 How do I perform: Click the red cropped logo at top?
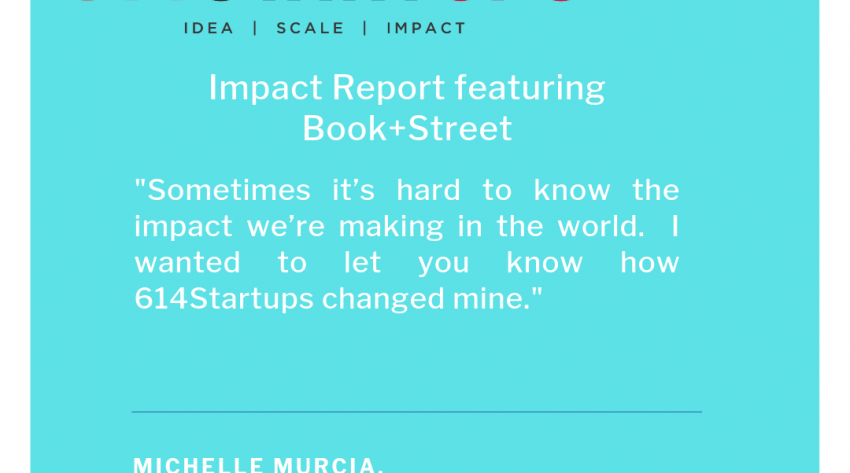[325, 3]
